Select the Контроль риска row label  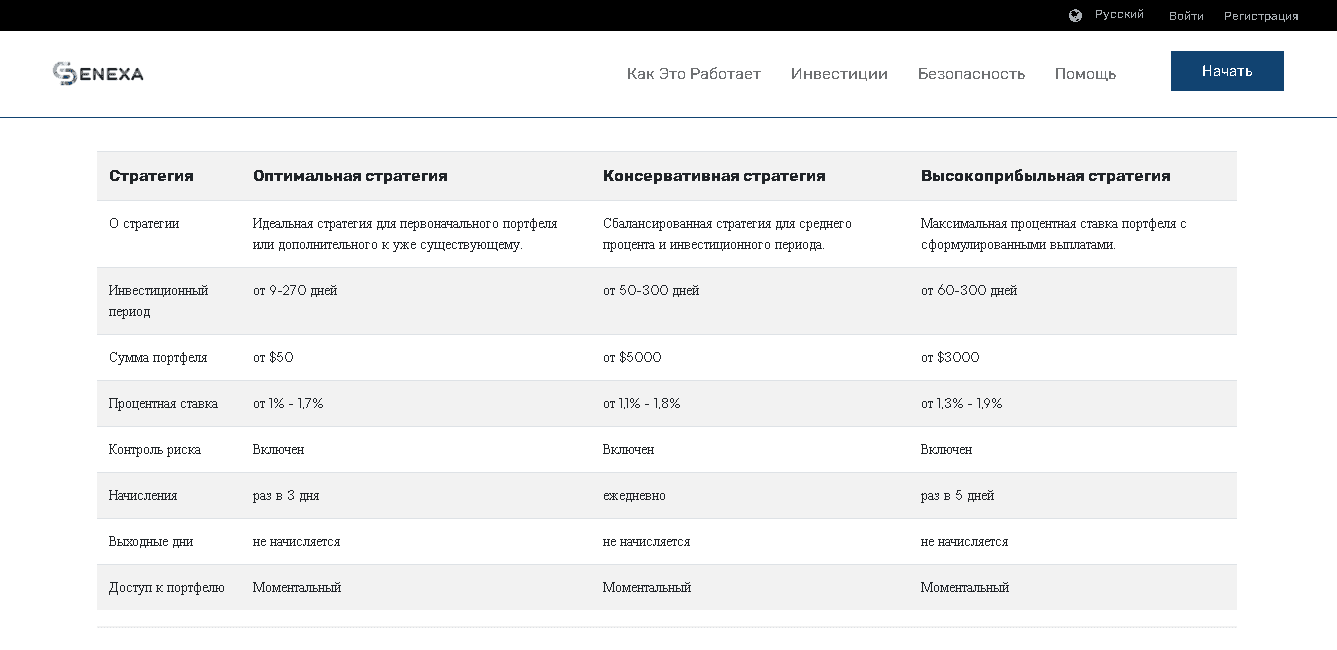pyautogui.click(x=153, y=449)
